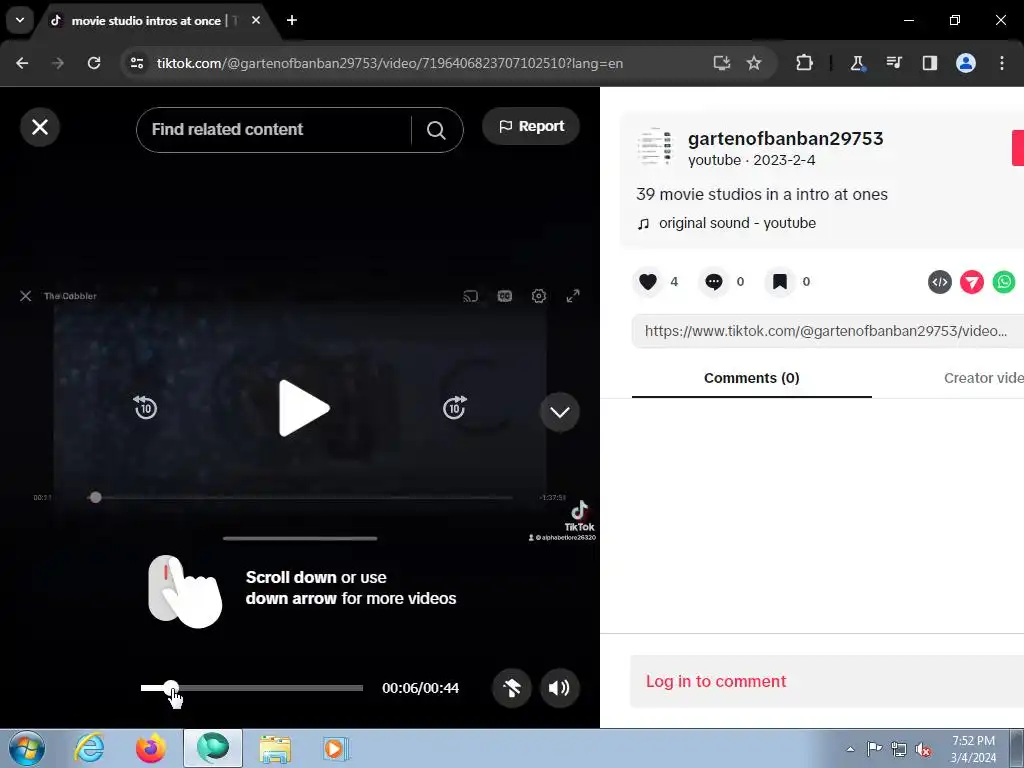Bookmark this page with the star
Screen dimensions: 1024x768
coord(754,63)
